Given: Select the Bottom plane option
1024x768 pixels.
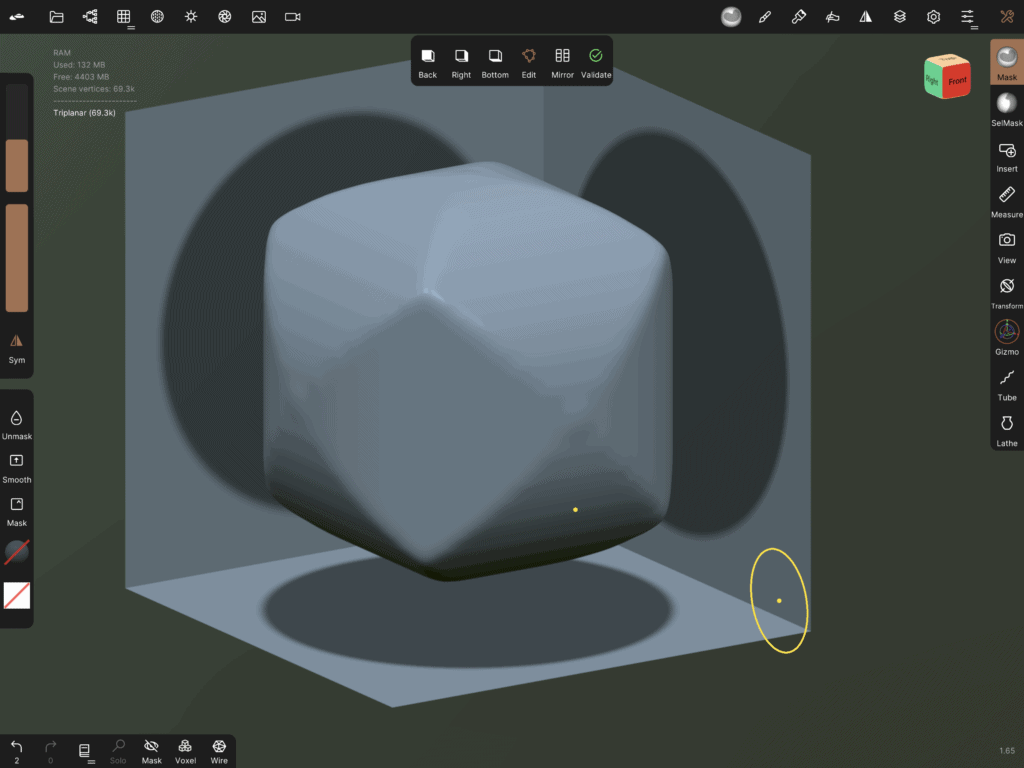Looking at the screenshot, I should (495, 62).
